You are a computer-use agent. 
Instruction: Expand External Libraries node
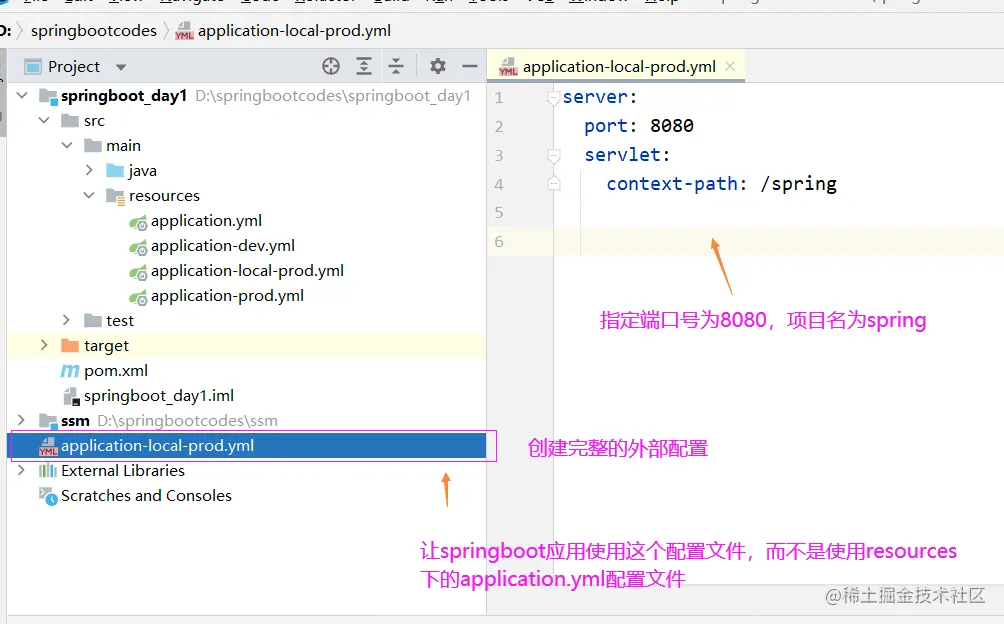click(x=21, y=470)
